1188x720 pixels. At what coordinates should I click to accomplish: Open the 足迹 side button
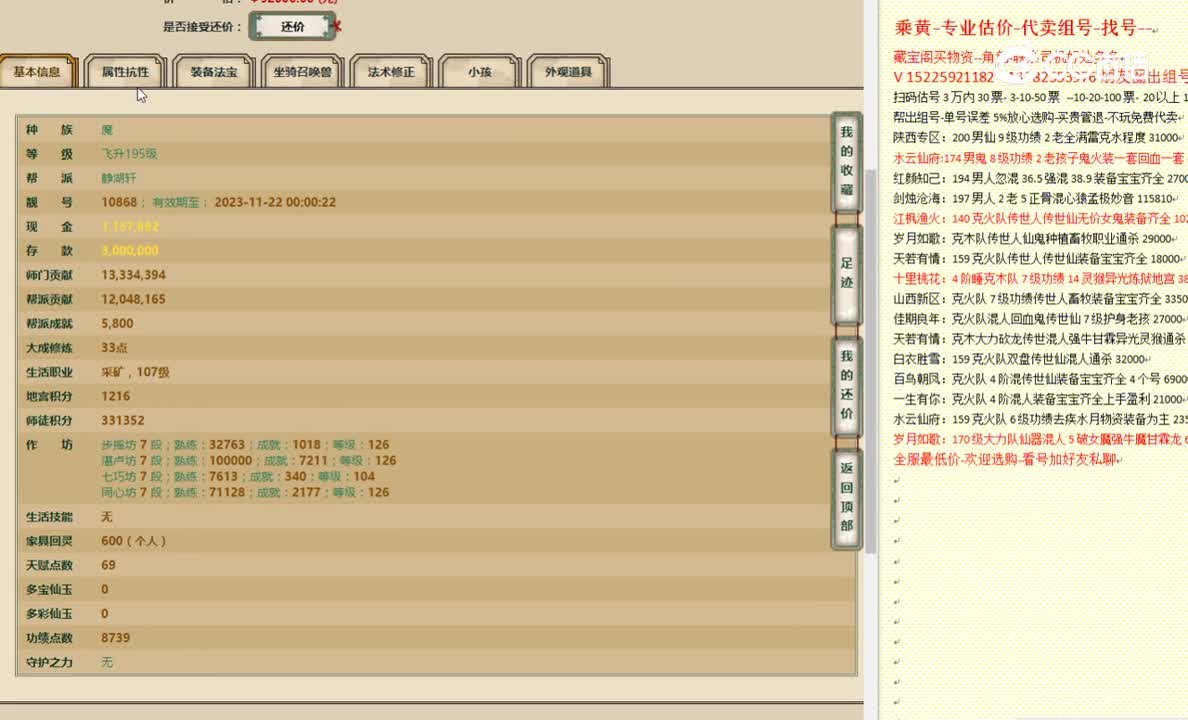point(846,273)
